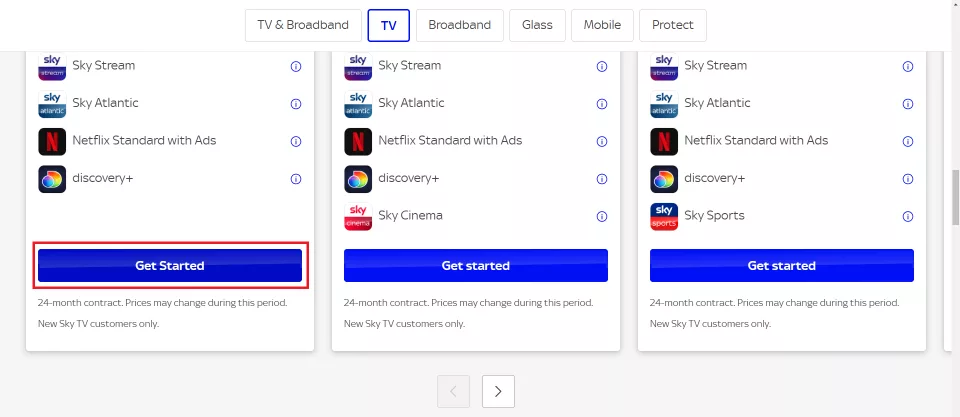
Task: Open the Glass tab
Action: (x=538, y=25)
